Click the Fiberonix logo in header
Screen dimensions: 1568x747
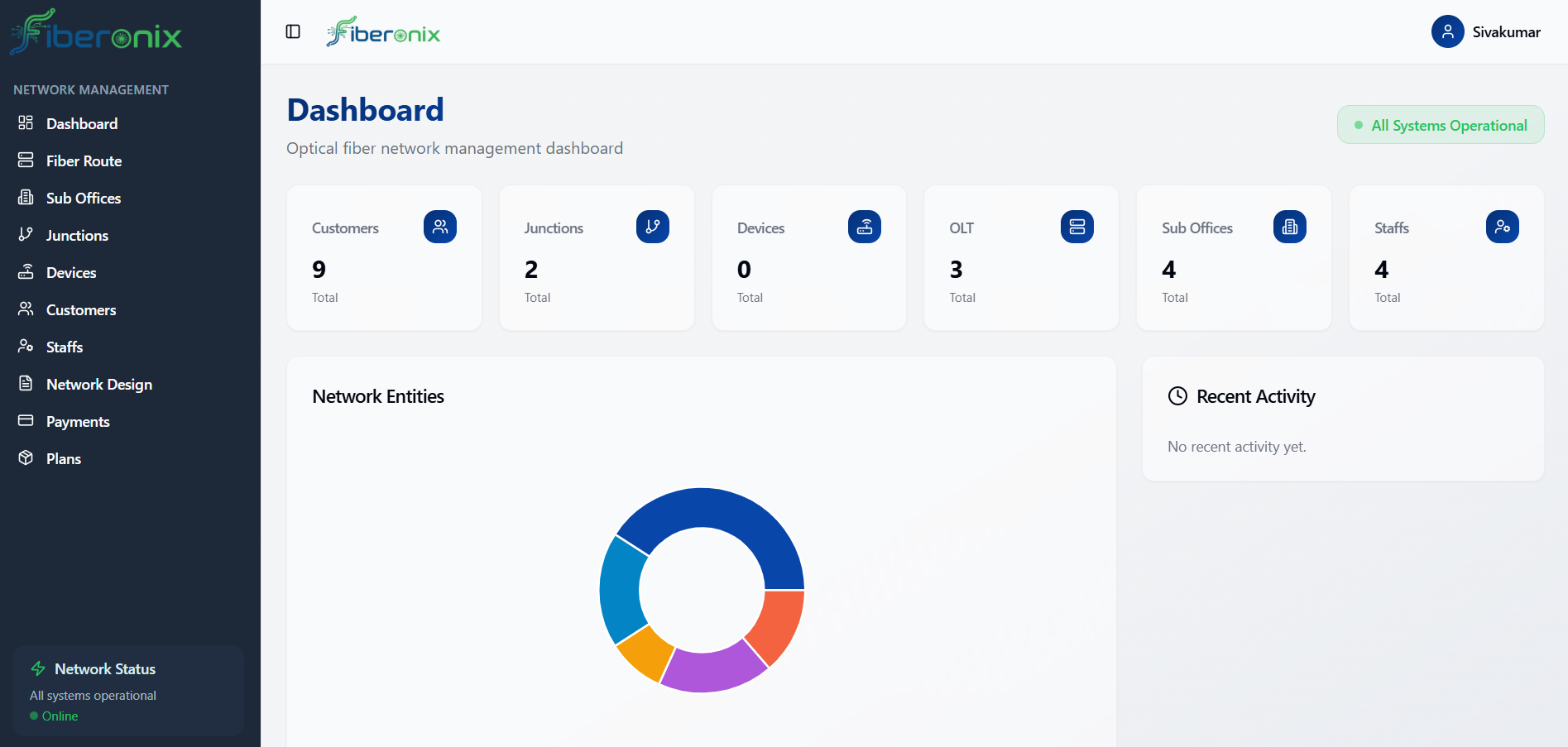coord(383,33)
